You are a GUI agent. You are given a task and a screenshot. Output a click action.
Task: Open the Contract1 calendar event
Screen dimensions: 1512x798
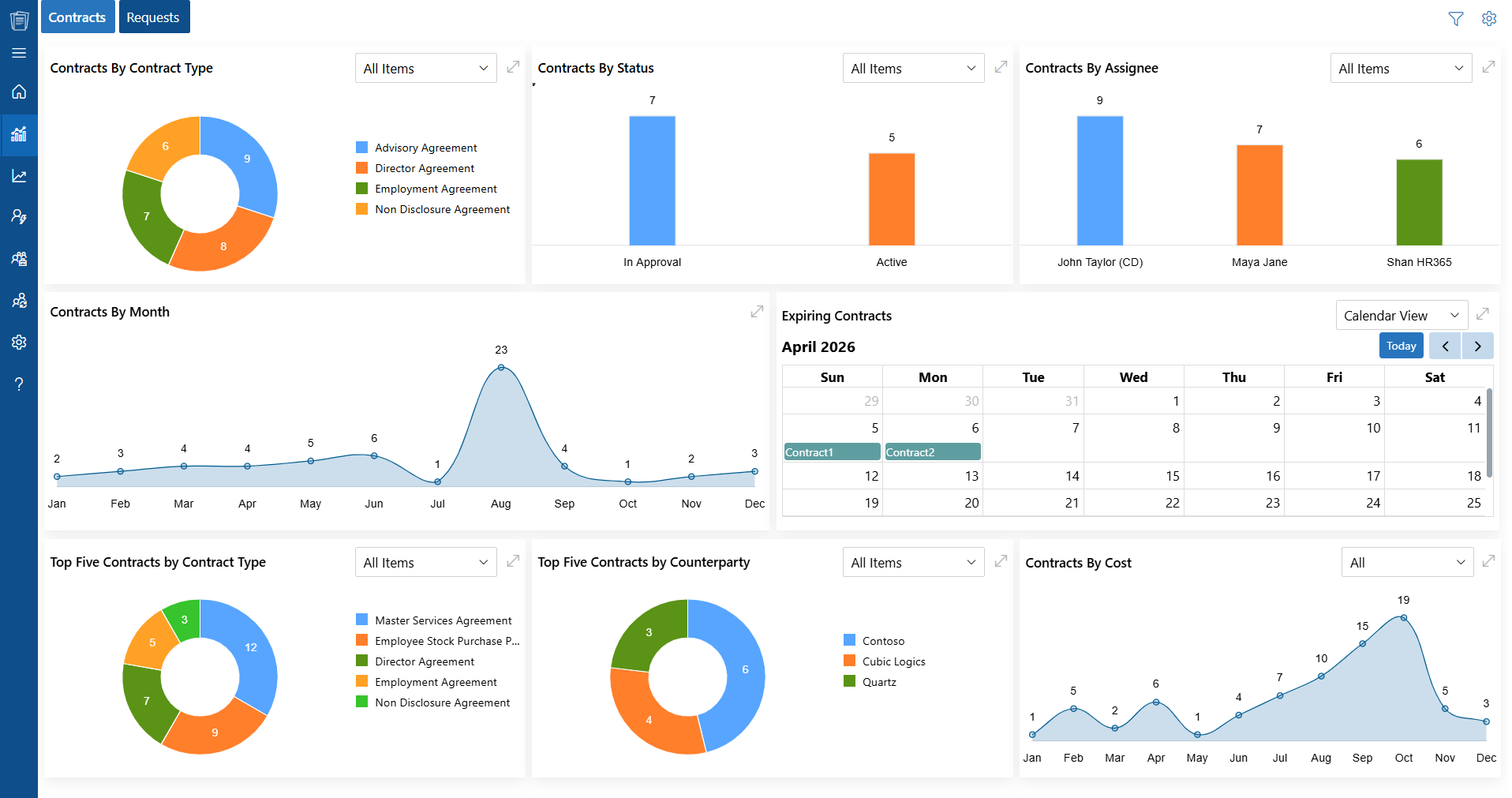coord(832,452)
